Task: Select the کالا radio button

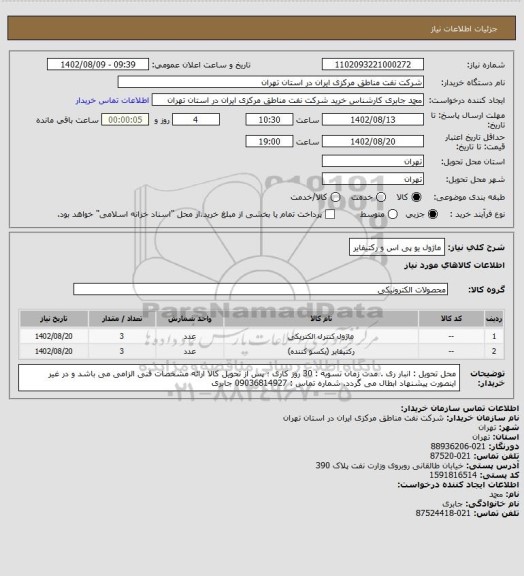Action: (416, 197)
